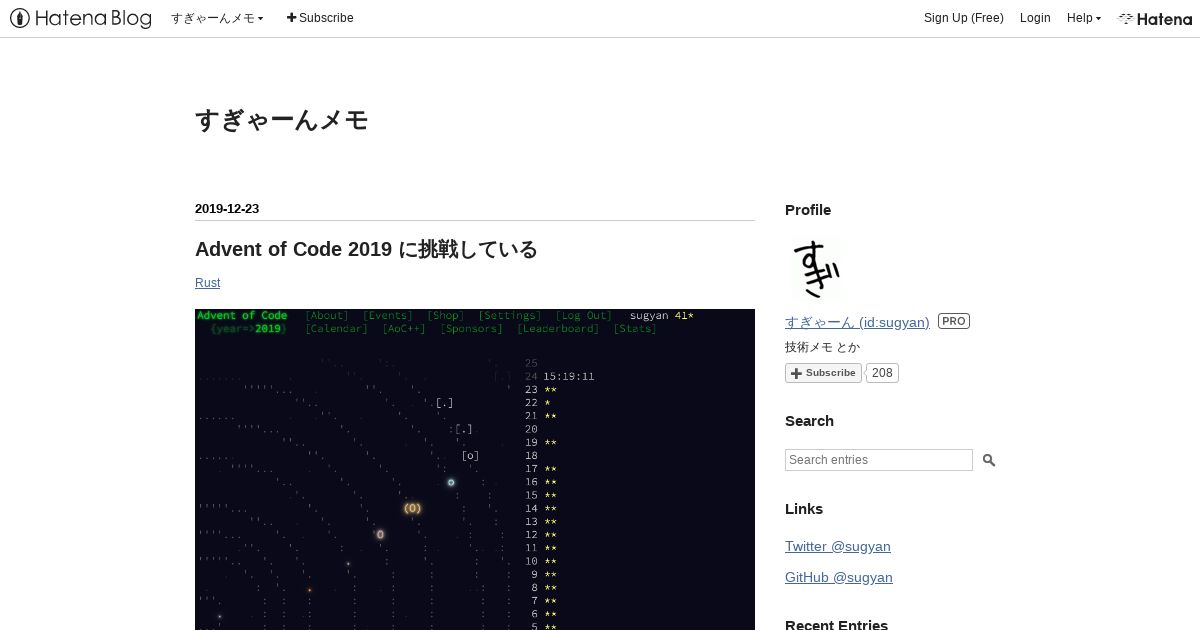Viewport: 1200px width, 630px height.
Task: Click Sign Up (Free)
Action: [963, 18]
